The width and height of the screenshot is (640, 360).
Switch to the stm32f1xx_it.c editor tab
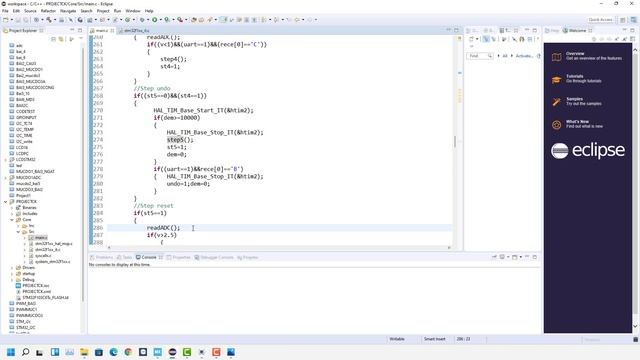(x=137, y=31)
